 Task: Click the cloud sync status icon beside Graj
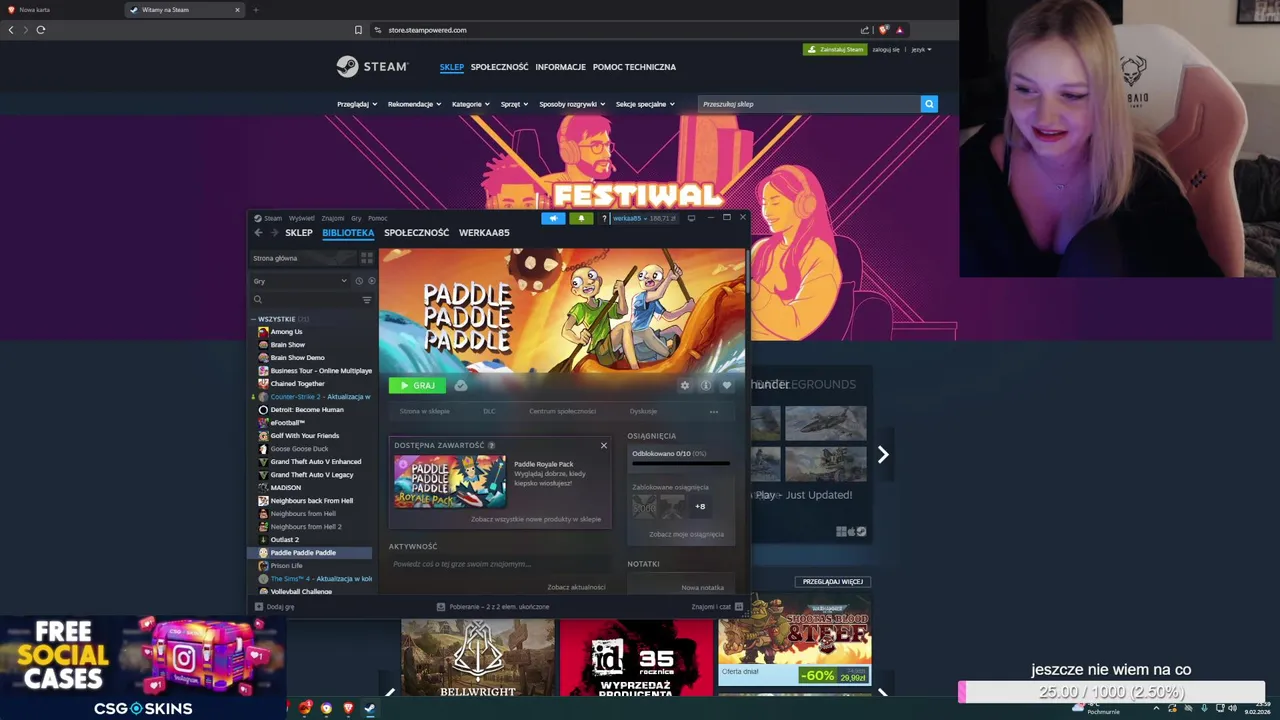[x=461, y=385]
